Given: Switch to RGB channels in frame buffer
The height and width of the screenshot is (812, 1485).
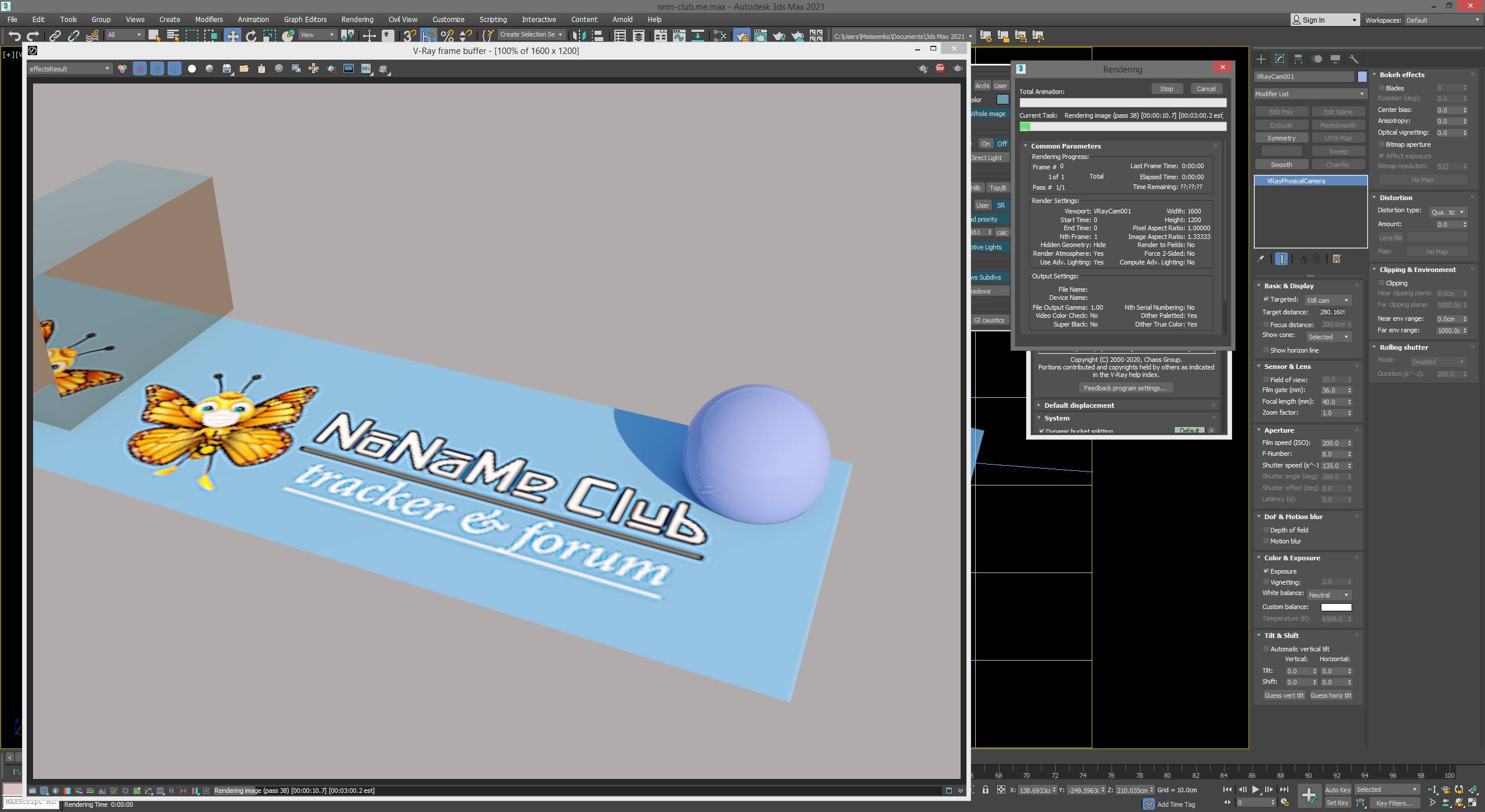Looking at the screenshot, I should click(122, 68).
